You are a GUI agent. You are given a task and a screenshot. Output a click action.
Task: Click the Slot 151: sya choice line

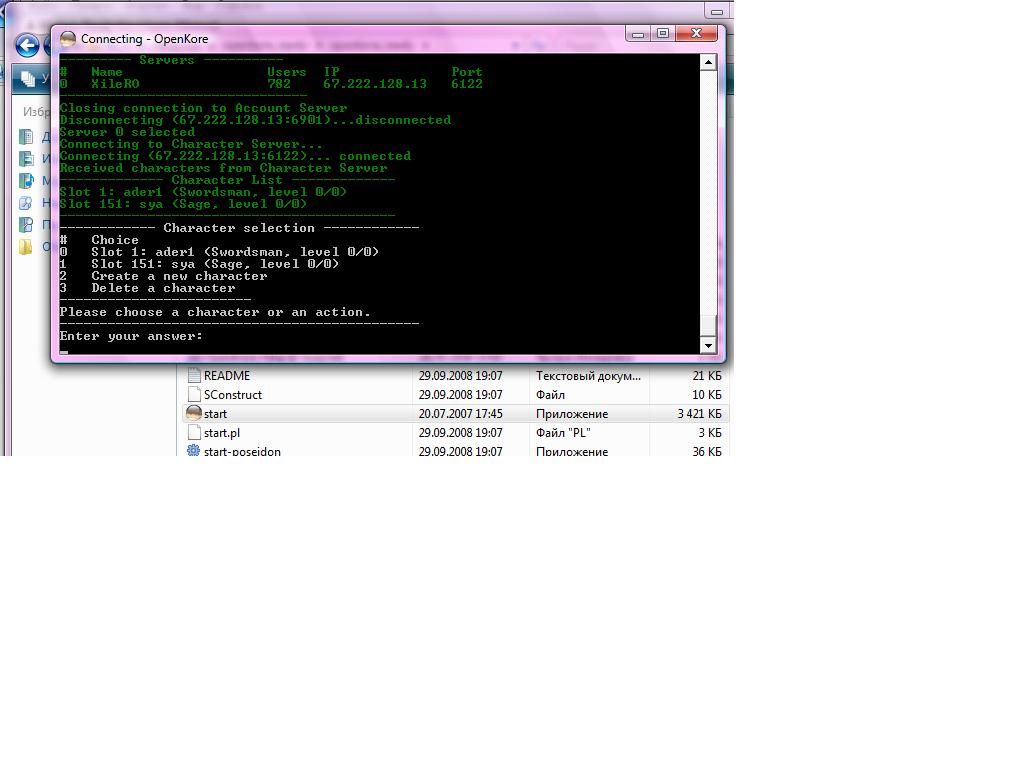click(x=199, y=264)
